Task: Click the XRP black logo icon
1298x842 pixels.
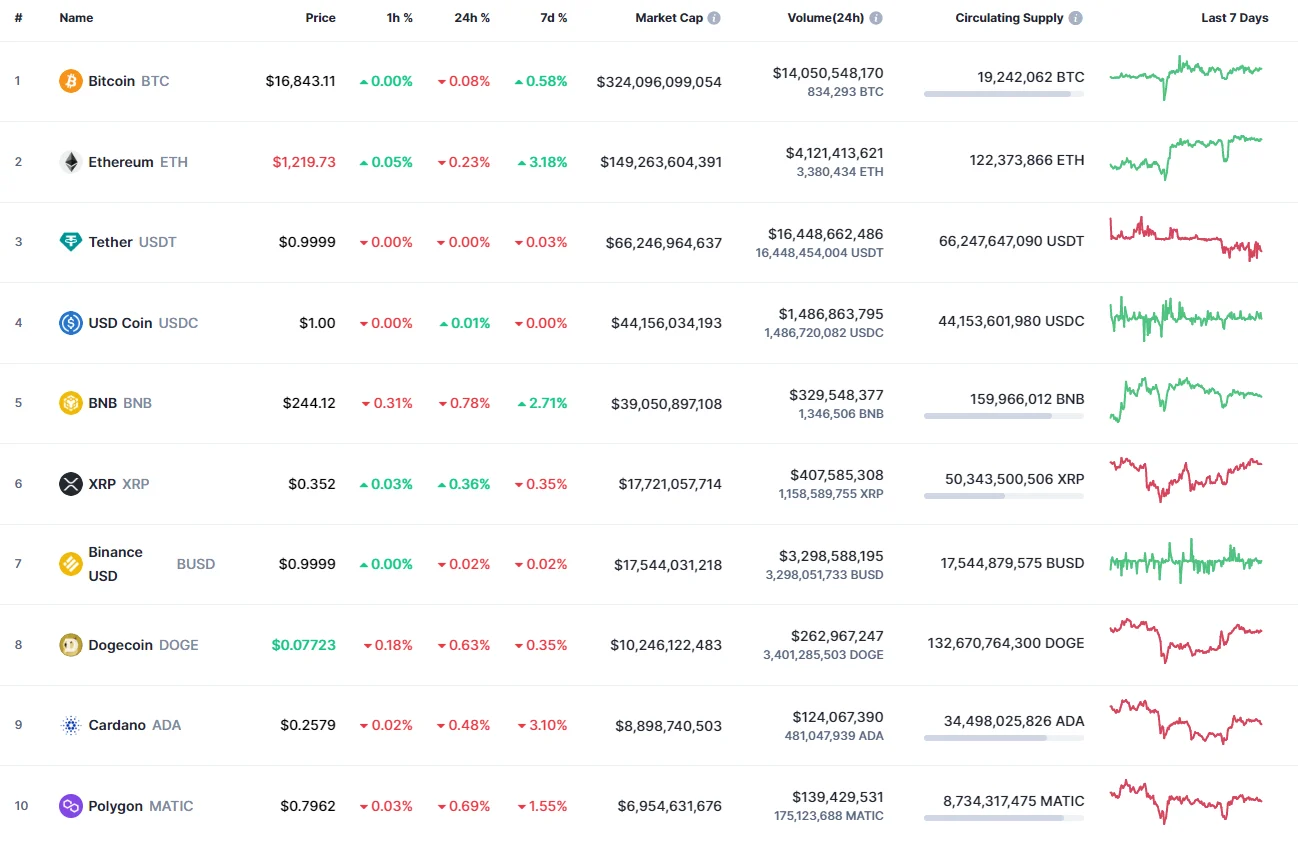Action: 70,483
